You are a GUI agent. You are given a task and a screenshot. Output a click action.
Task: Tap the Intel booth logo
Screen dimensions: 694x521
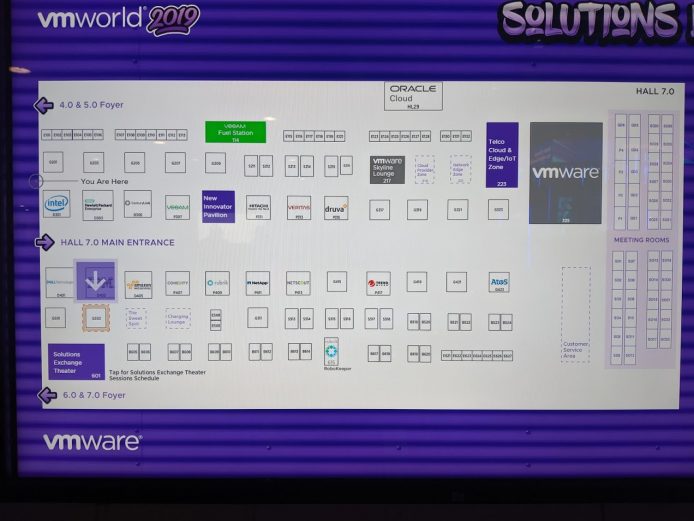click(56, 204)
